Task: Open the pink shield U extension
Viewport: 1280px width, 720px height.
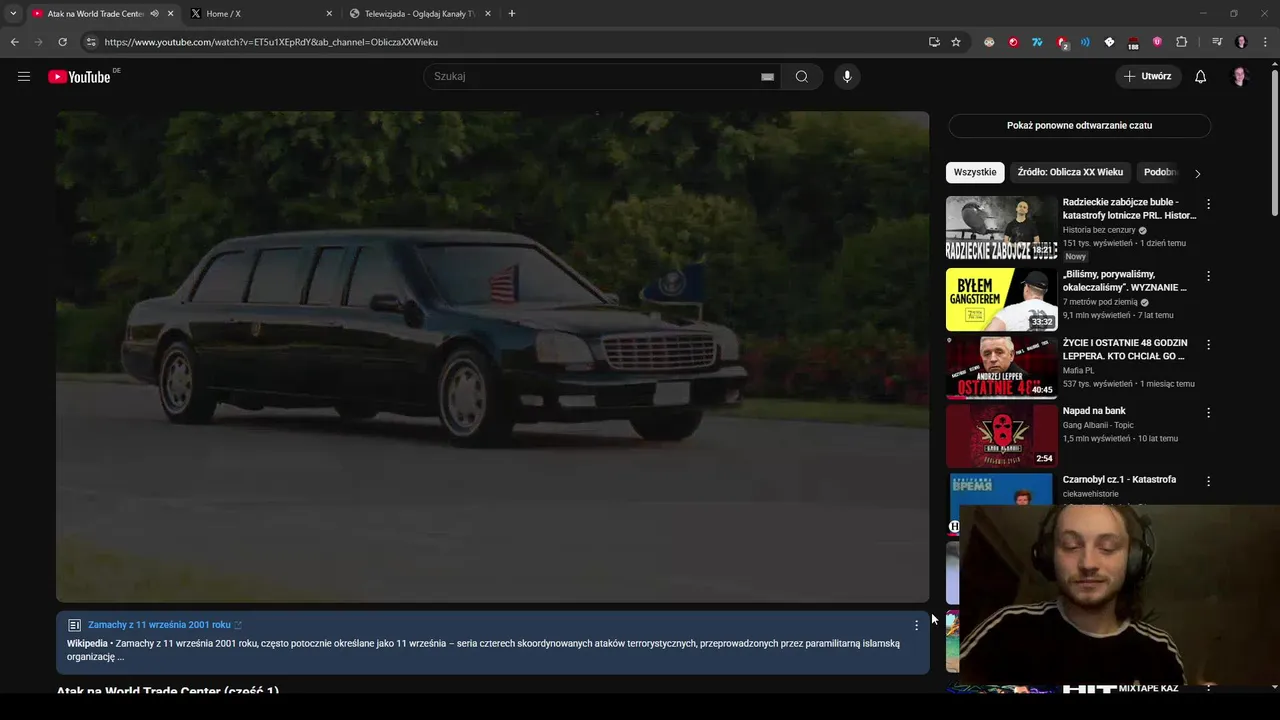Action: pos(1157,42)
